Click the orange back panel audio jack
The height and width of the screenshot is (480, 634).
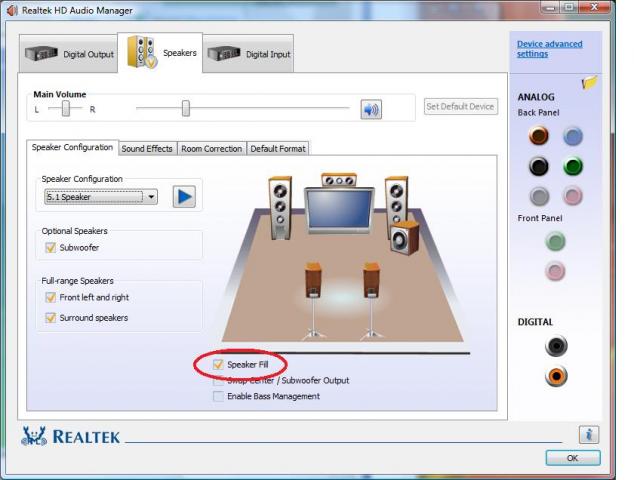[539, 135]
